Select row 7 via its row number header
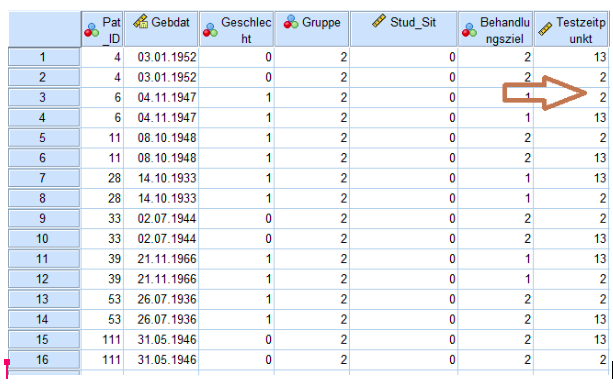 coord(44,178)
